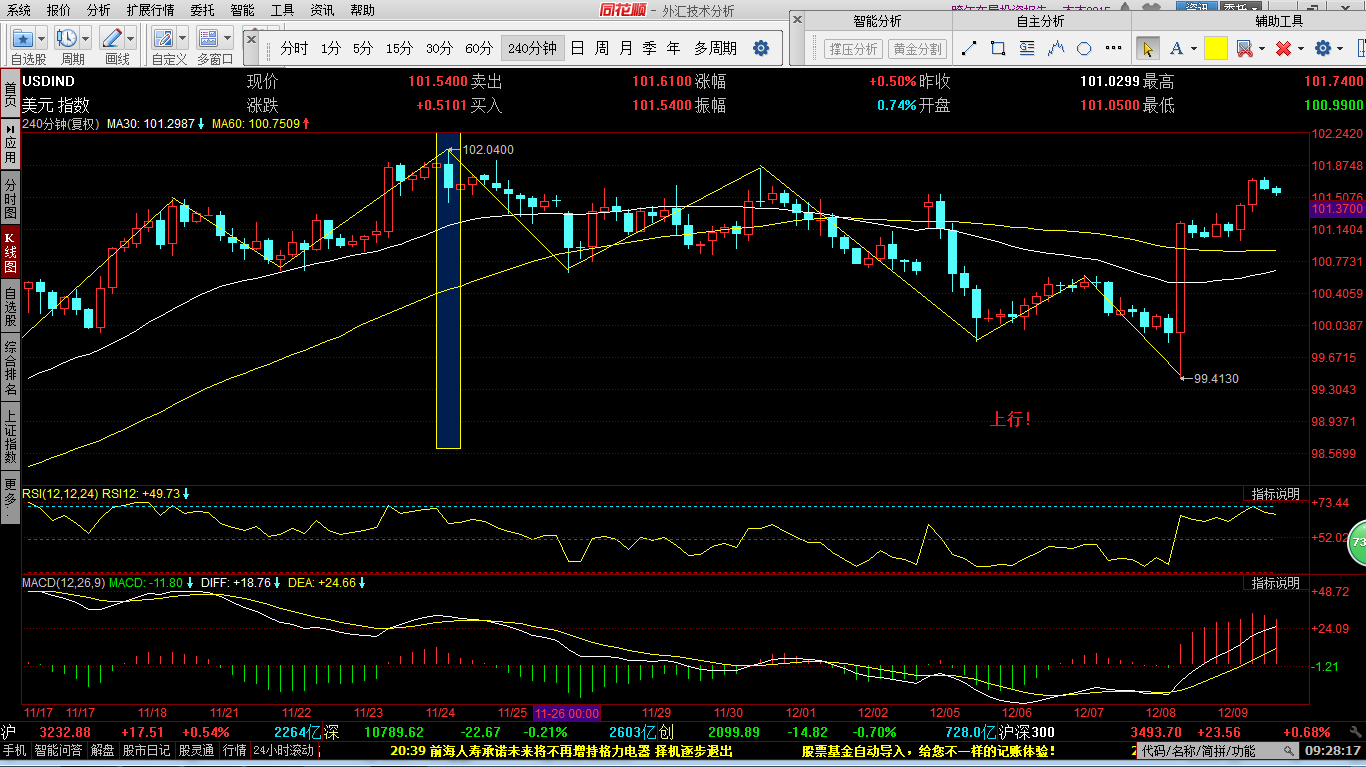Open MACD 指标说明 indicator description
Viewport: 1366px width, 767px height.
point(1276,583)
